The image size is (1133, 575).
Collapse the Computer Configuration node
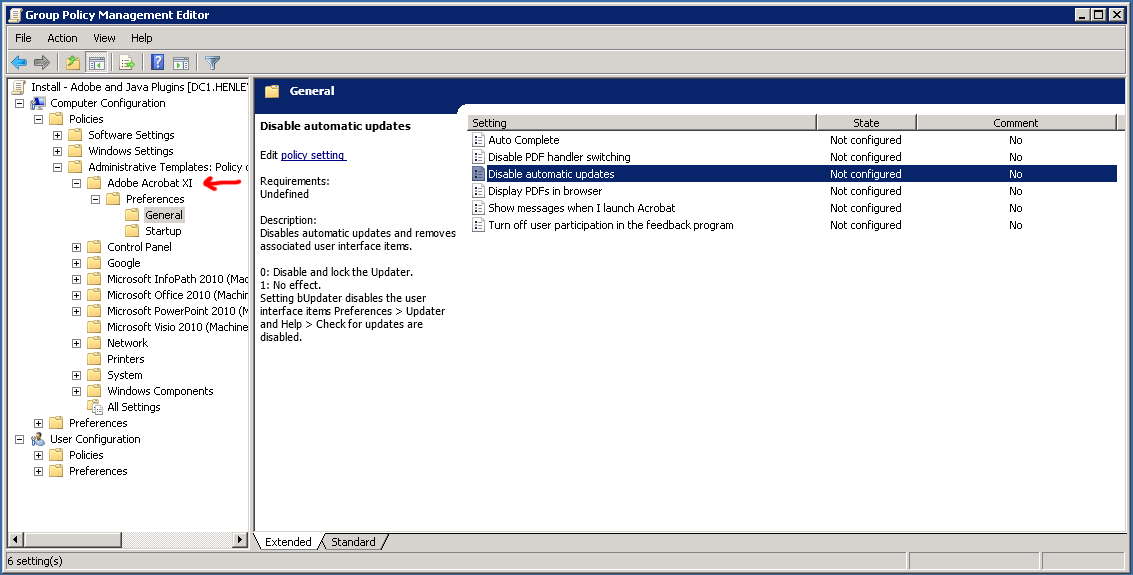pyautogui.click(x=20, y=103)
